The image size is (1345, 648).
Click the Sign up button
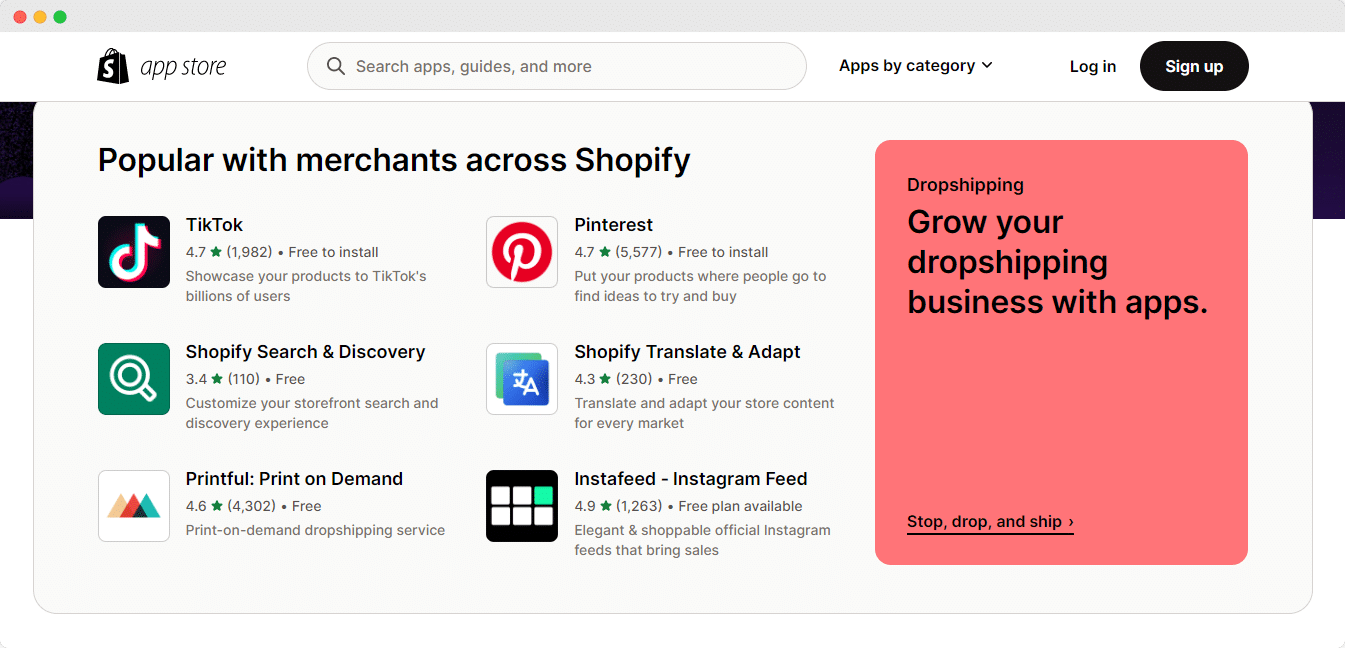coord(1194,66)
